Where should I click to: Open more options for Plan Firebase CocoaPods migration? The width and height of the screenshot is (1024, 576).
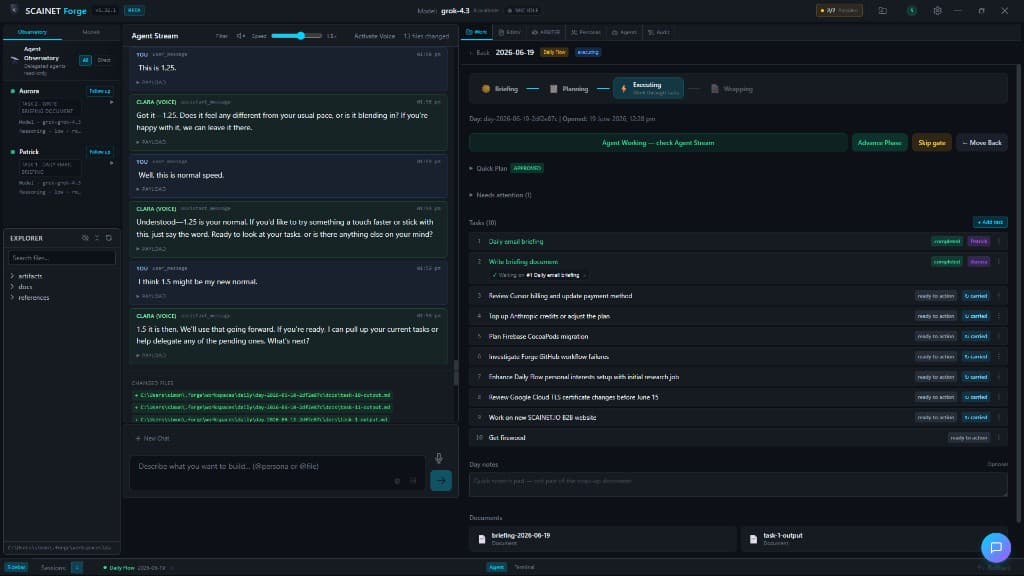pos(999,336)
